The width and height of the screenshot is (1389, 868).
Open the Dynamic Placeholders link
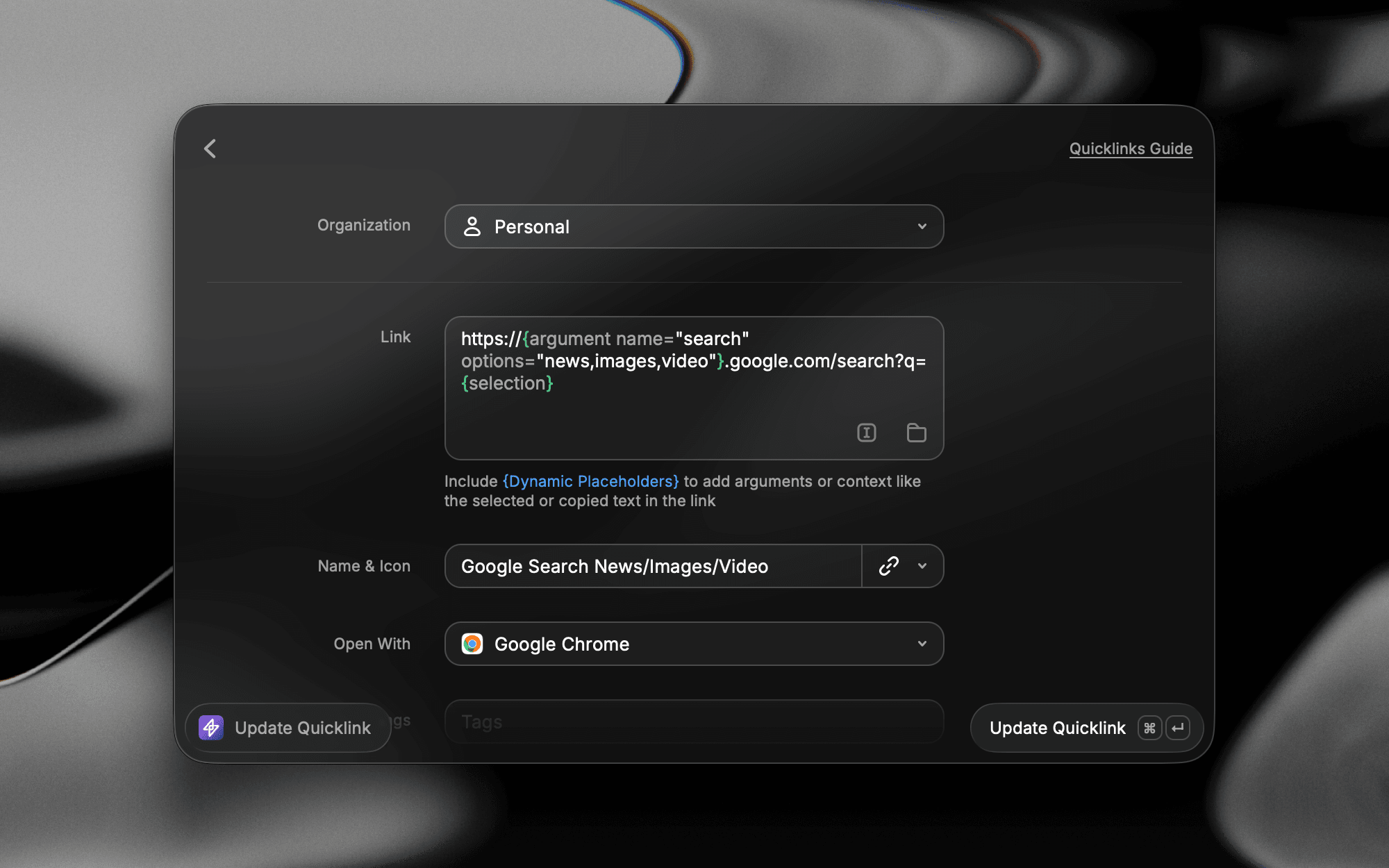click(x=591, y=481)
